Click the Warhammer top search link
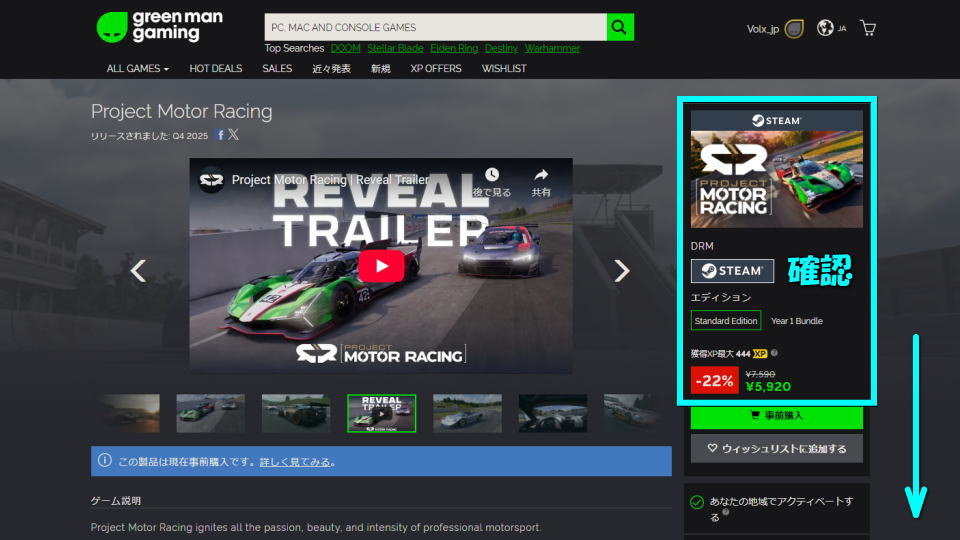Image resolution: width=960 pixels, height=540 pixels. (552, 48)
